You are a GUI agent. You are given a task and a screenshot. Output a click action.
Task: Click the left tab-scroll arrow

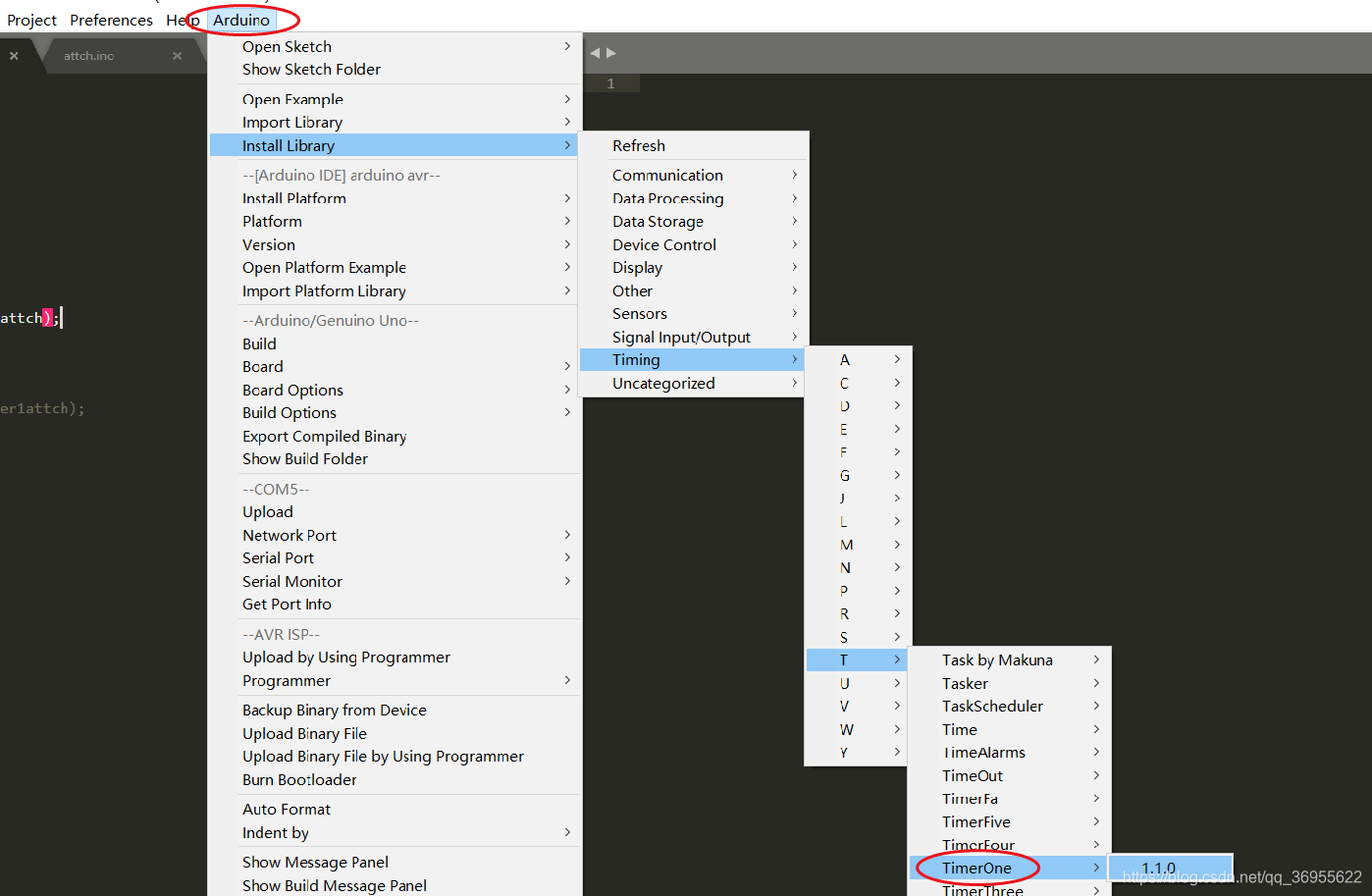[x=595, y=53]
